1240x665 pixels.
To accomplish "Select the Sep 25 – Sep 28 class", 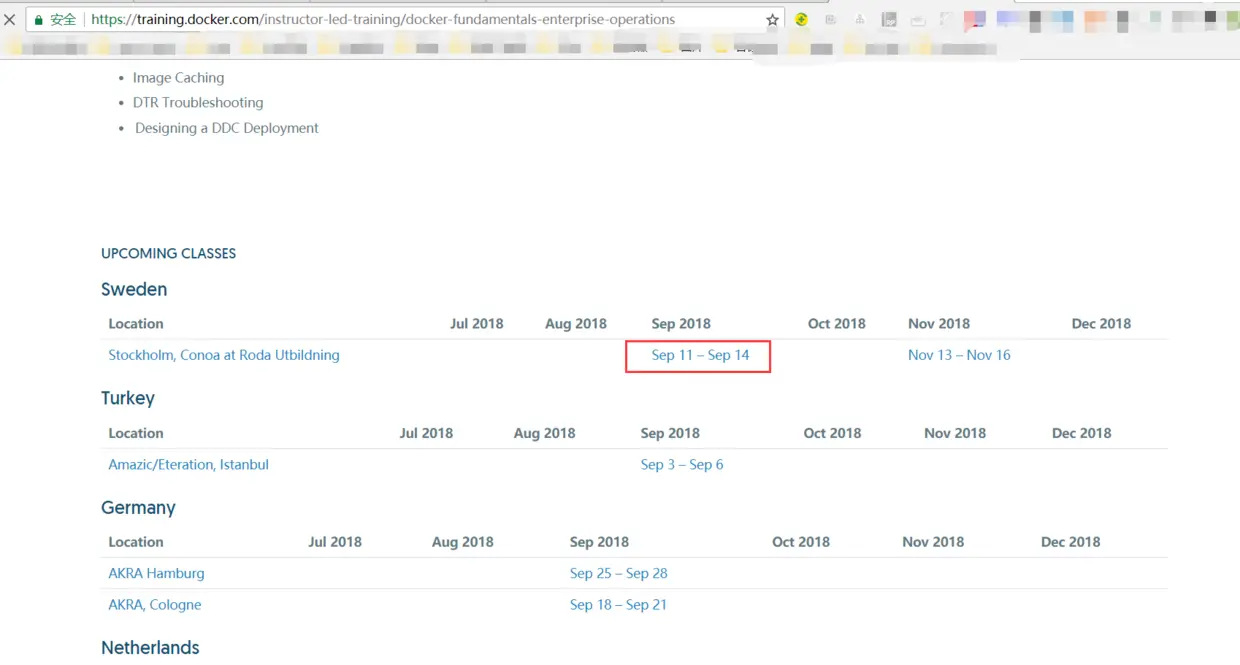I will 619,574.
